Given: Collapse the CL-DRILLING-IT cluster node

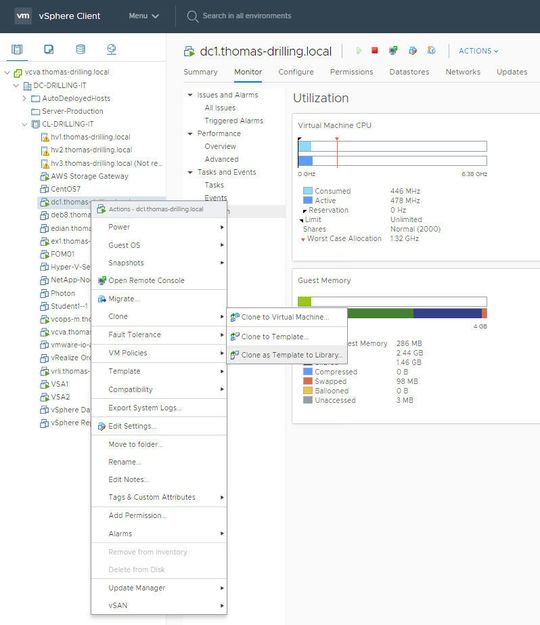Looking at the screenshot, I should coord(24,124).
